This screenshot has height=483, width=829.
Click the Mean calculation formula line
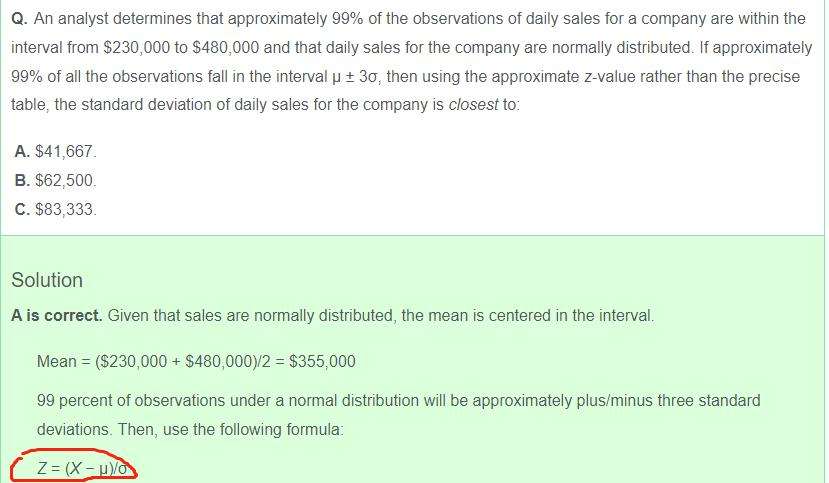(x=195, y=361)
